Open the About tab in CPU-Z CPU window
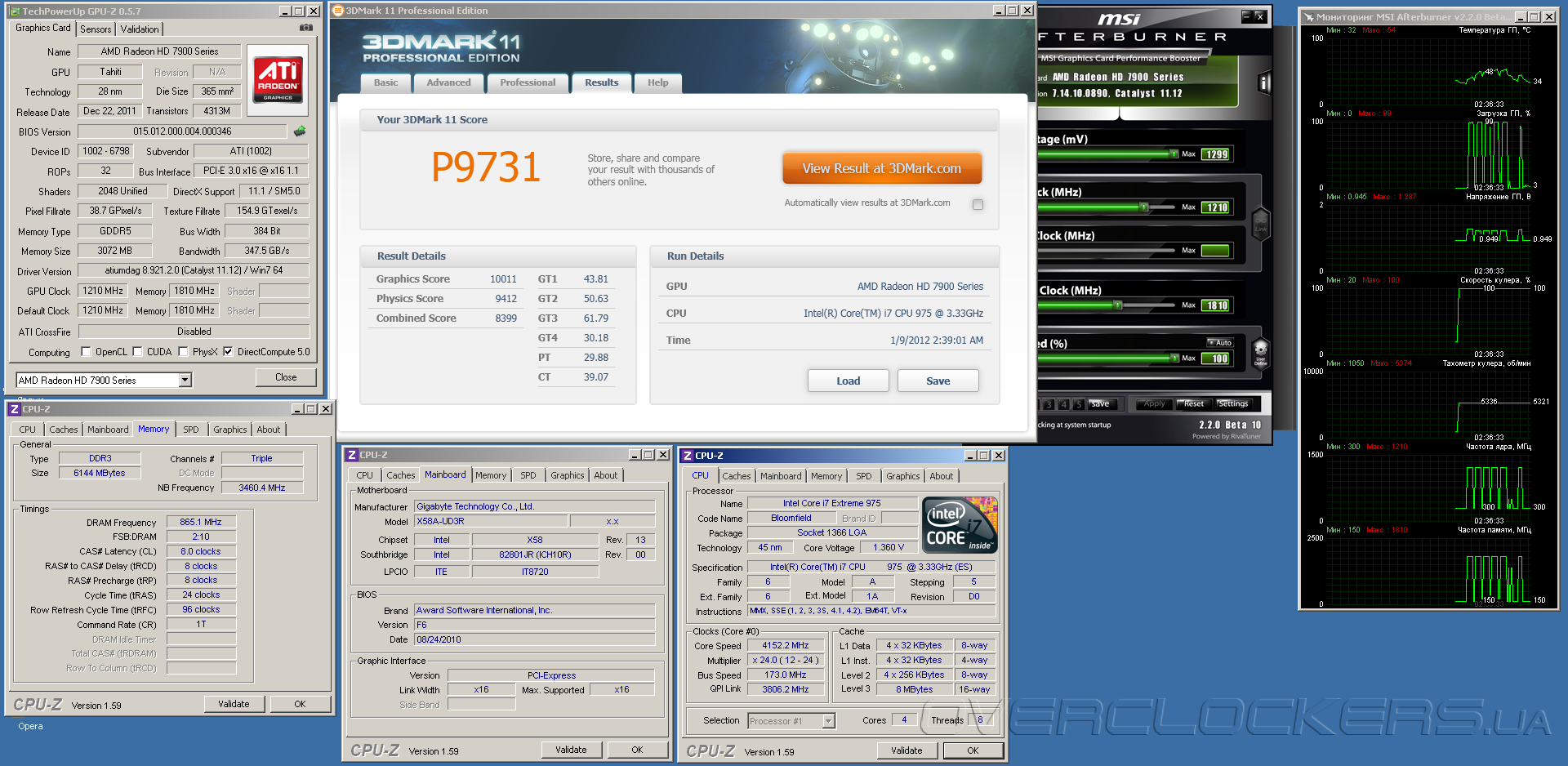This screenshot has height=766, width=1568. (x=942, y=476)
